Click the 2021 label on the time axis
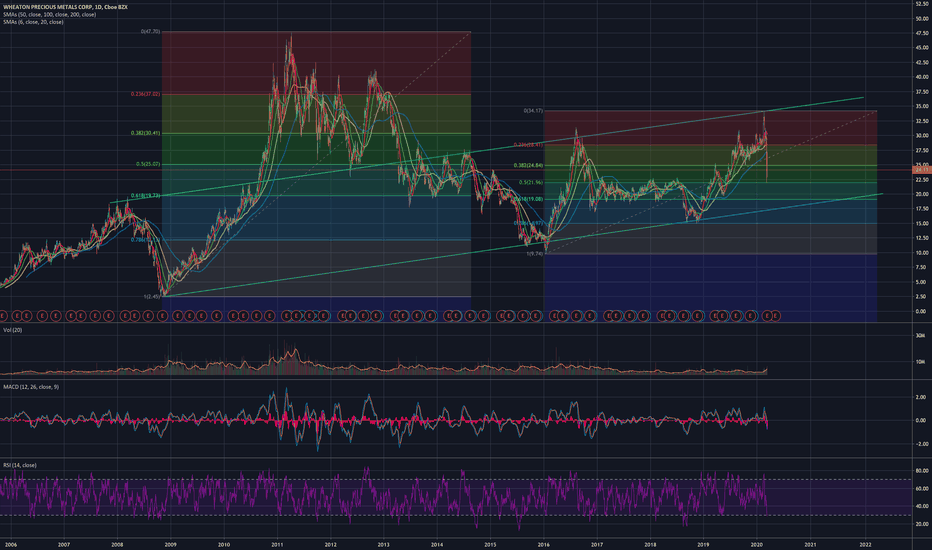 point(810,545)
